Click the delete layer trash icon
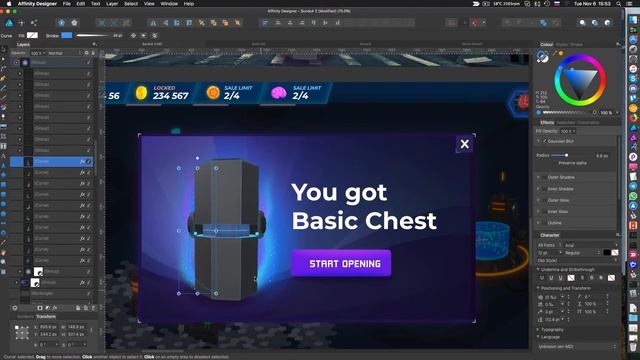This screenshot has height=360, width=640. click(93, 308)
